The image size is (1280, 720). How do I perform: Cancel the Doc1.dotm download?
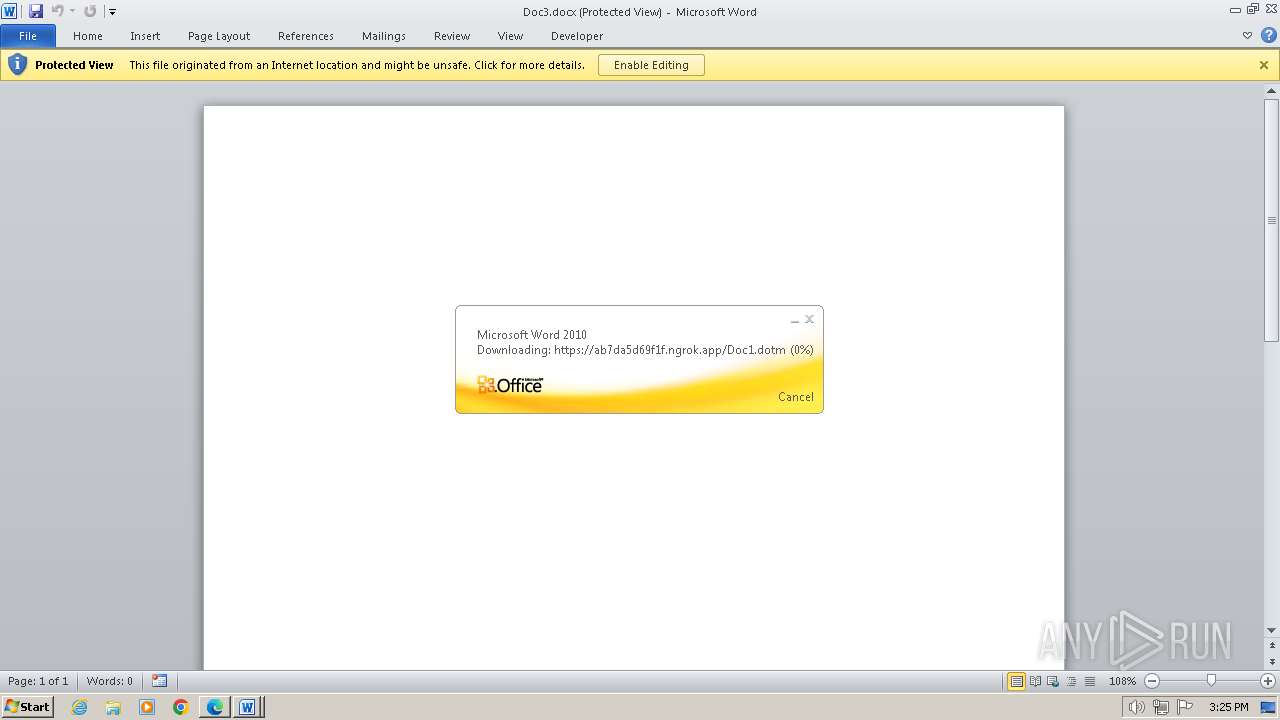[796, 397]
